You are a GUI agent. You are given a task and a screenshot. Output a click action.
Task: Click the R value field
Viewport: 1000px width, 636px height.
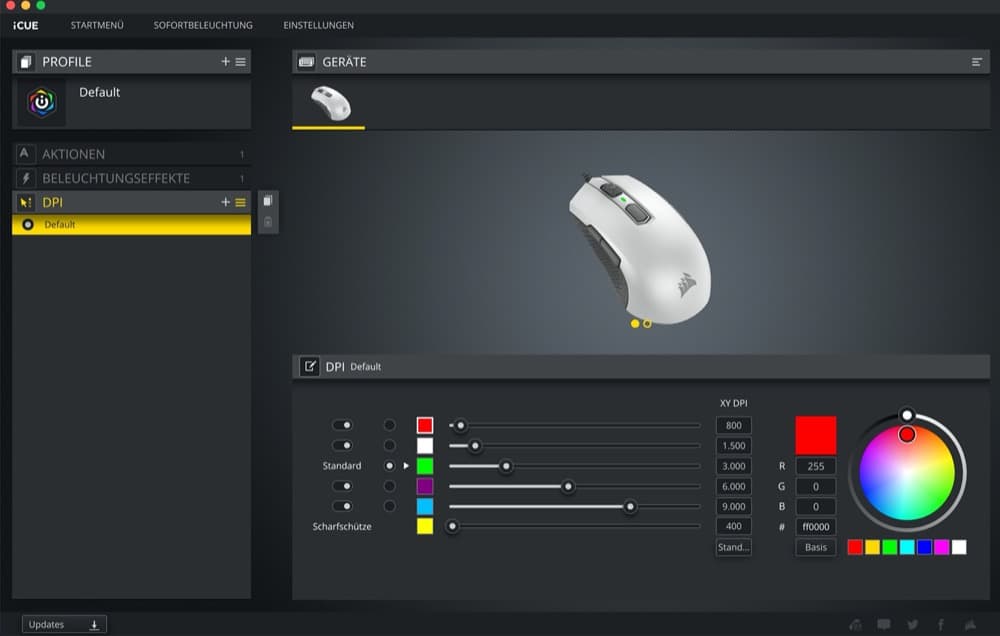coord(816,466)
